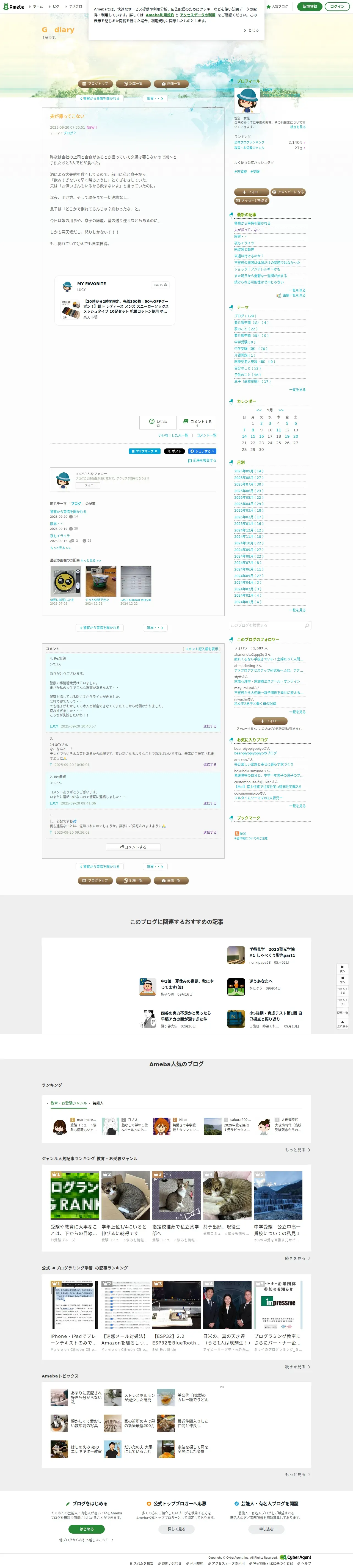This screenshot has width=353, height=1568.
Task: Open monthly archive 2025年08月 ( 27 )
Action: click(x=249, y=478)
